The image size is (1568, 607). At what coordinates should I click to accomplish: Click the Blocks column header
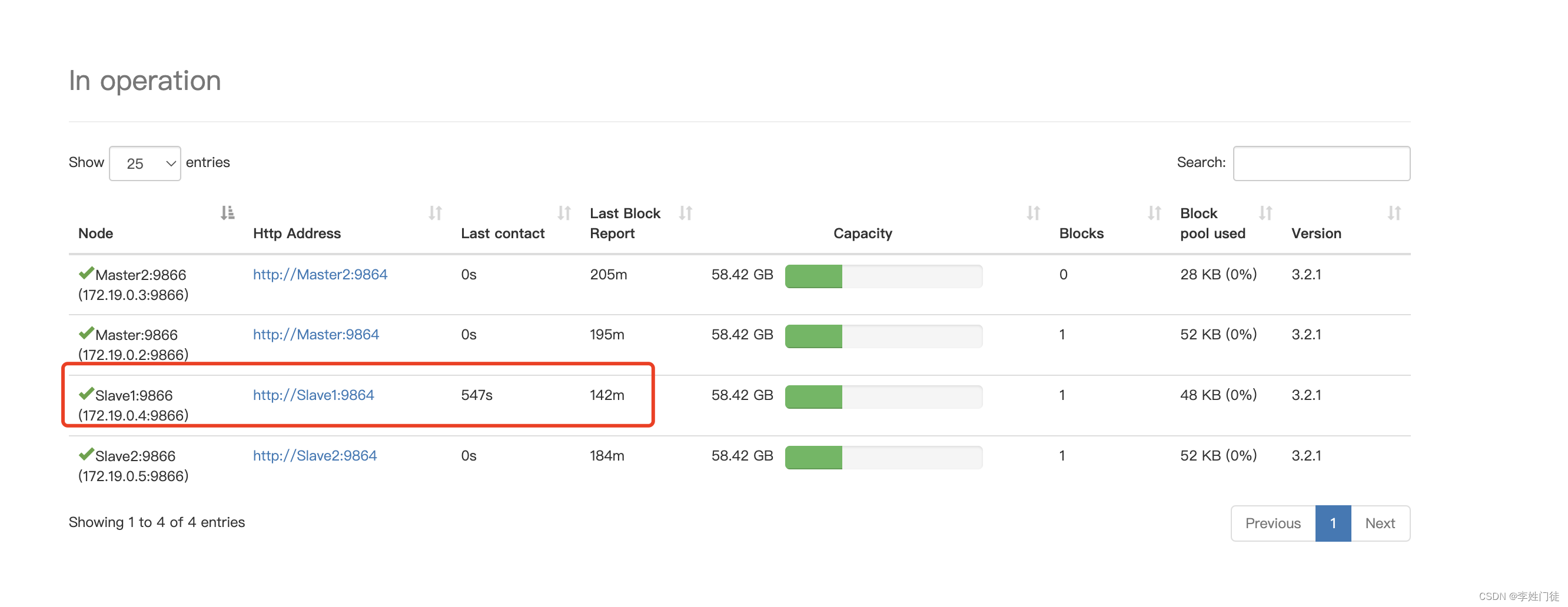point(1081,234)
